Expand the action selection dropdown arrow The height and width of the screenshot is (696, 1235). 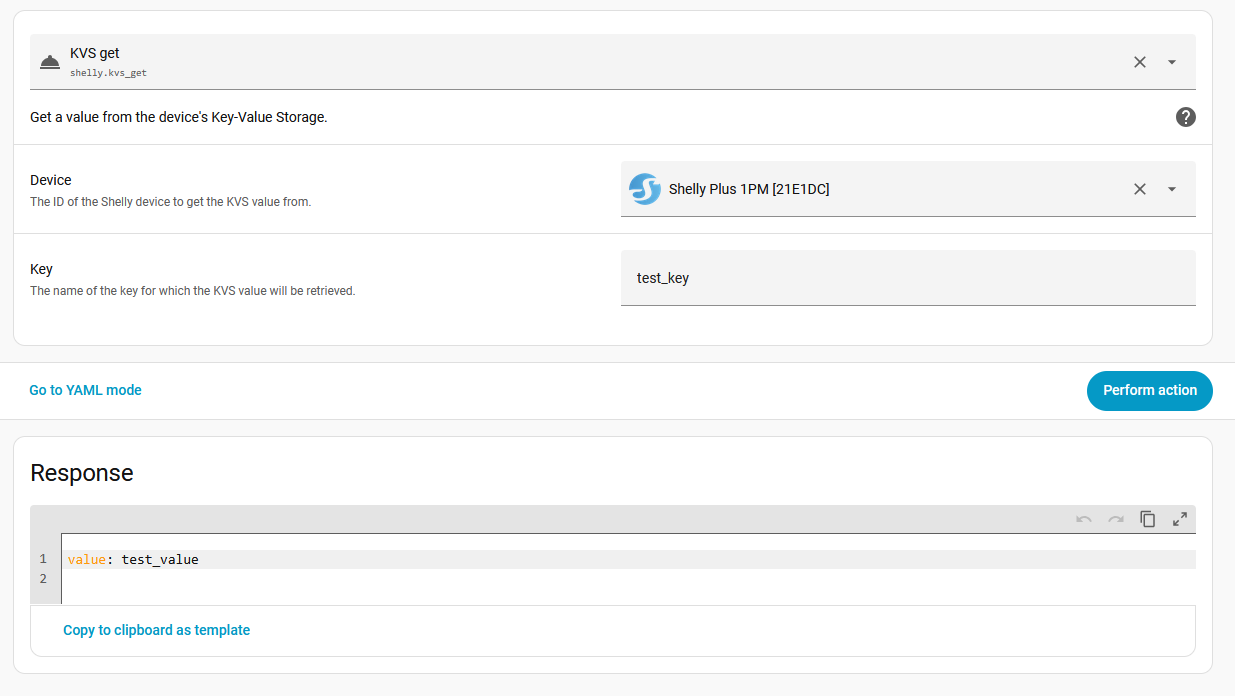click(1172, 62)
